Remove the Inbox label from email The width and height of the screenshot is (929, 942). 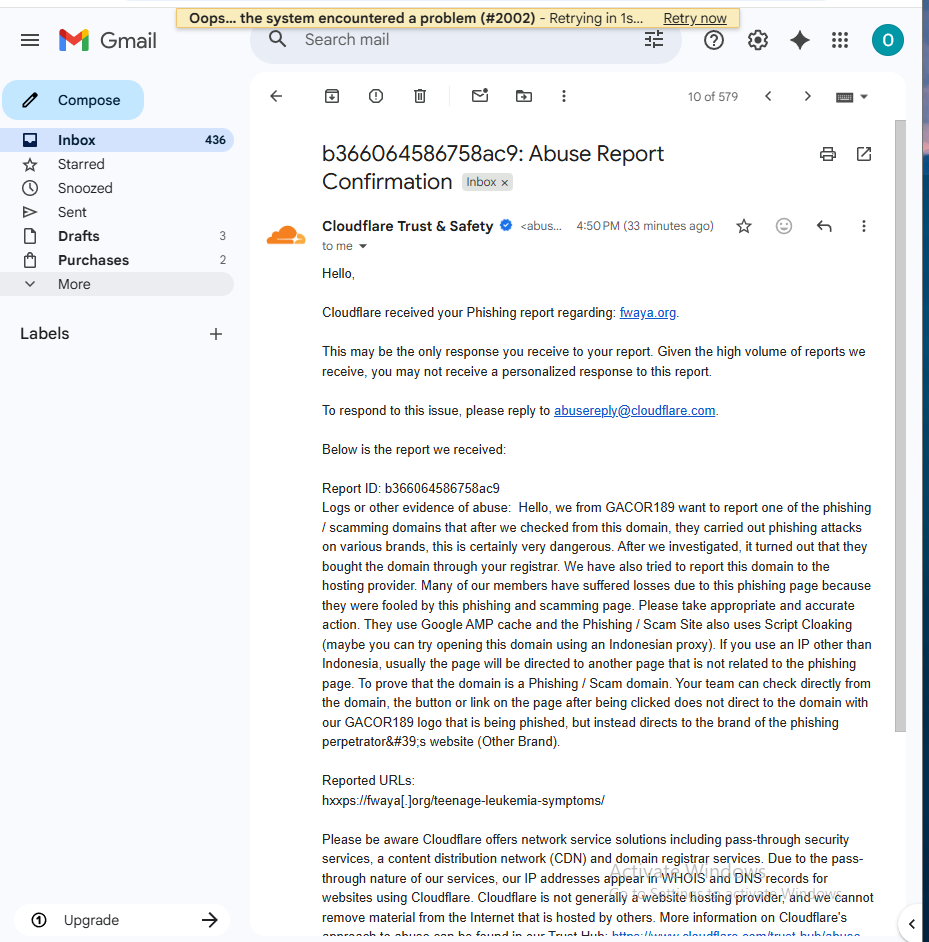coord(505,183)
